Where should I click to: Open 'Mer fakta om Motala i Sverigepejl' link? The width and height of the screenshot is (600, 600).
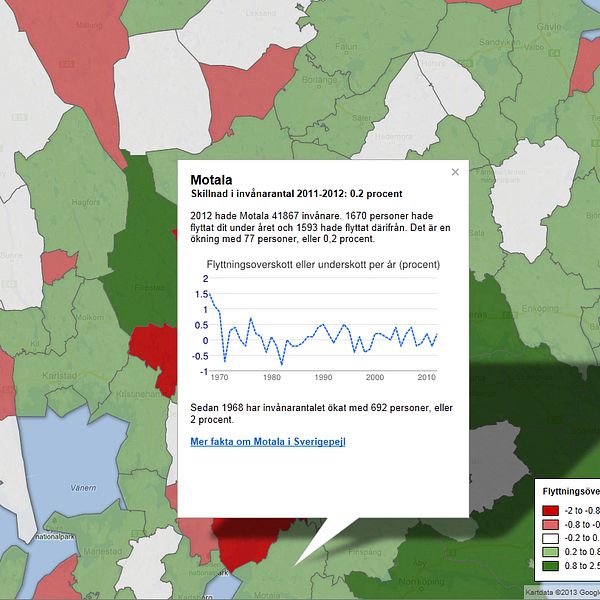point(267,441)
